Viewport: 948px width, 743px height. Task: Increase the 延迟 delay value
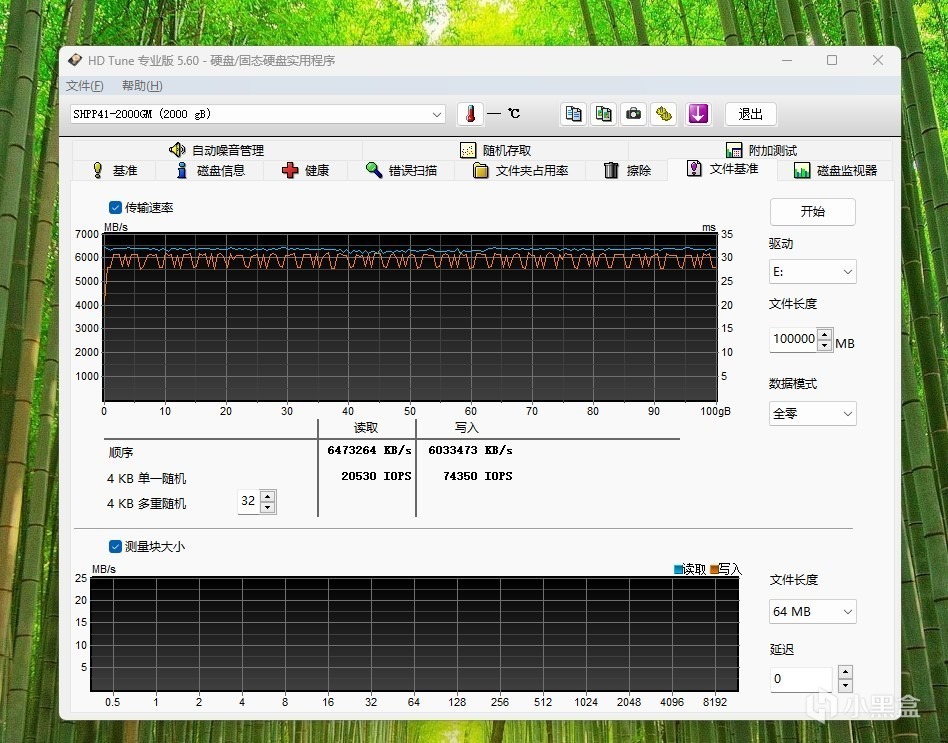coord(846,672)
